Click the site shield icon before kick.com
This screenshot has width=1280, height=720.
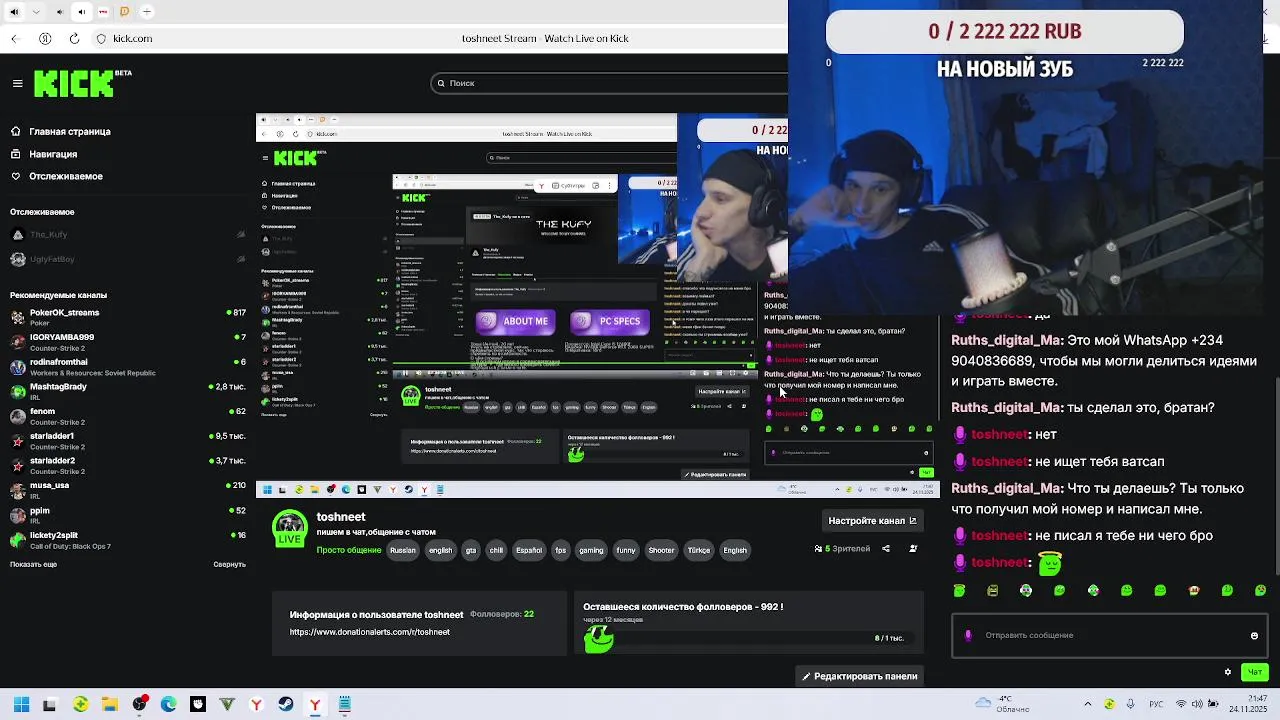(101, 39)
